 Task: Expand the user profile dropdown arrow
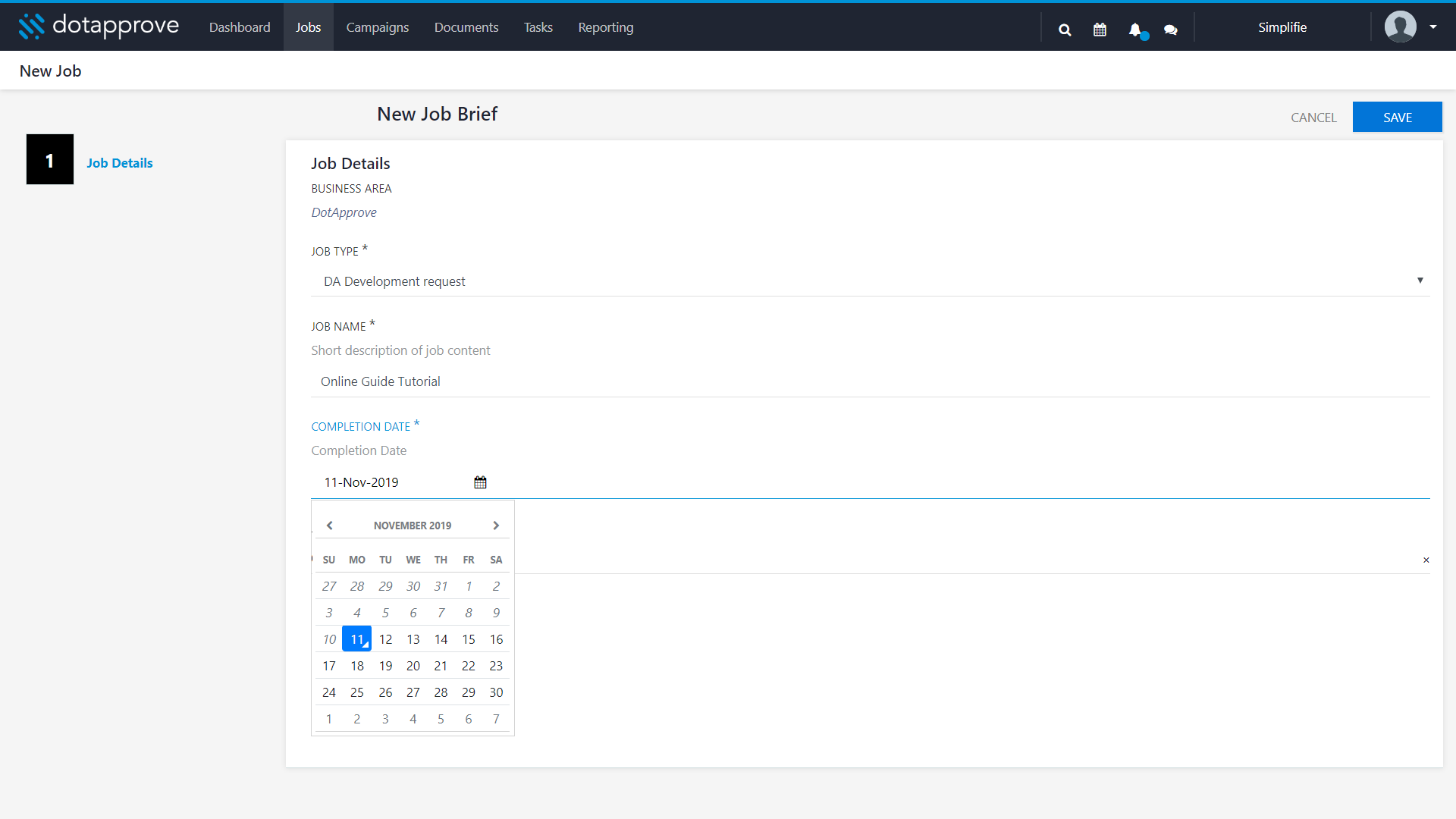[1433, 27]
